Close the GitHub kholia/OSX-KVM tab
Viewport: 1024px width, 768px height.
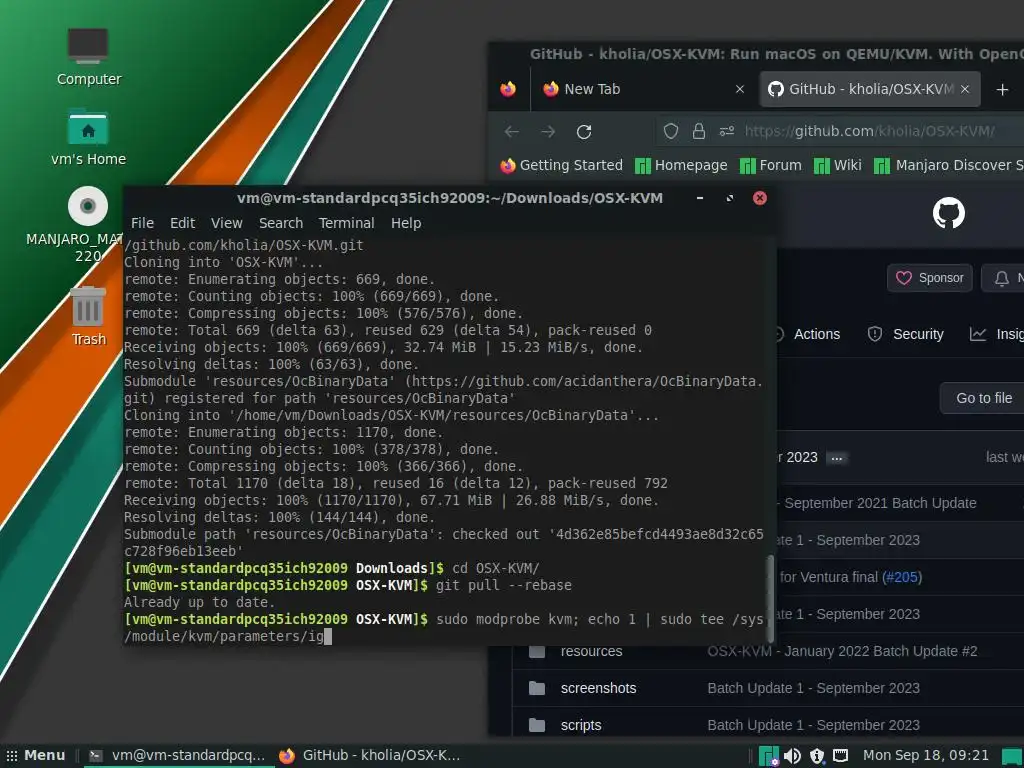point(965,89)
